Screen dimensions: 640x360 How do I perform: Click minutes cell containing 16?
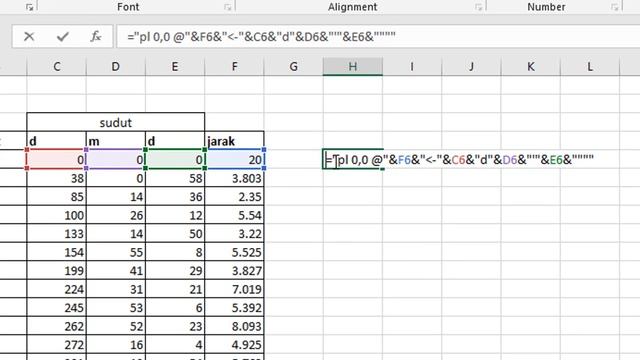click(116, 344)
